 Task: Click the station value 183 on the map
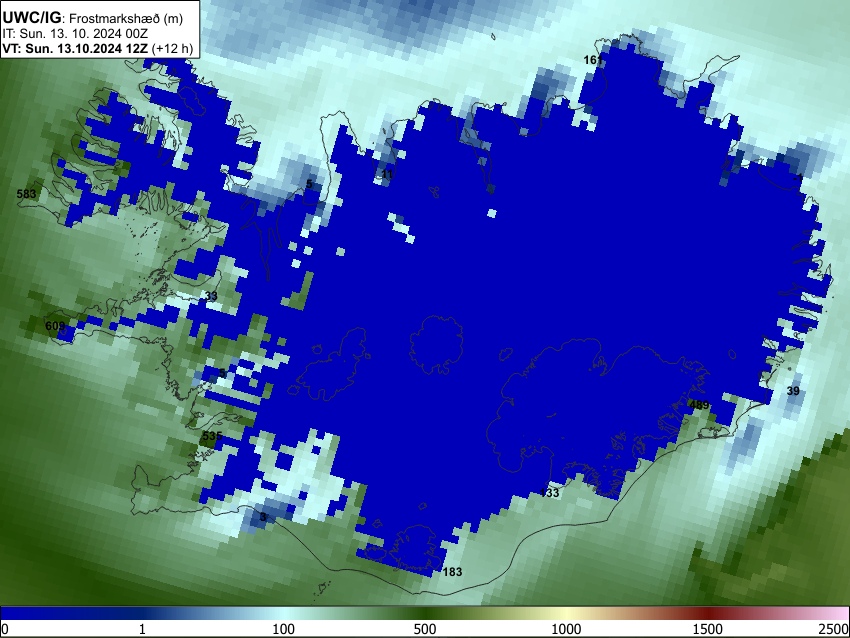pos(452,572)
